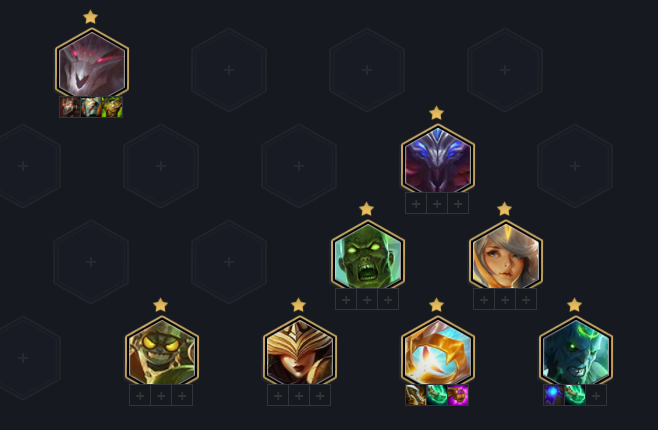Select the purple fist item under Vel'Koz

point(458,395)
